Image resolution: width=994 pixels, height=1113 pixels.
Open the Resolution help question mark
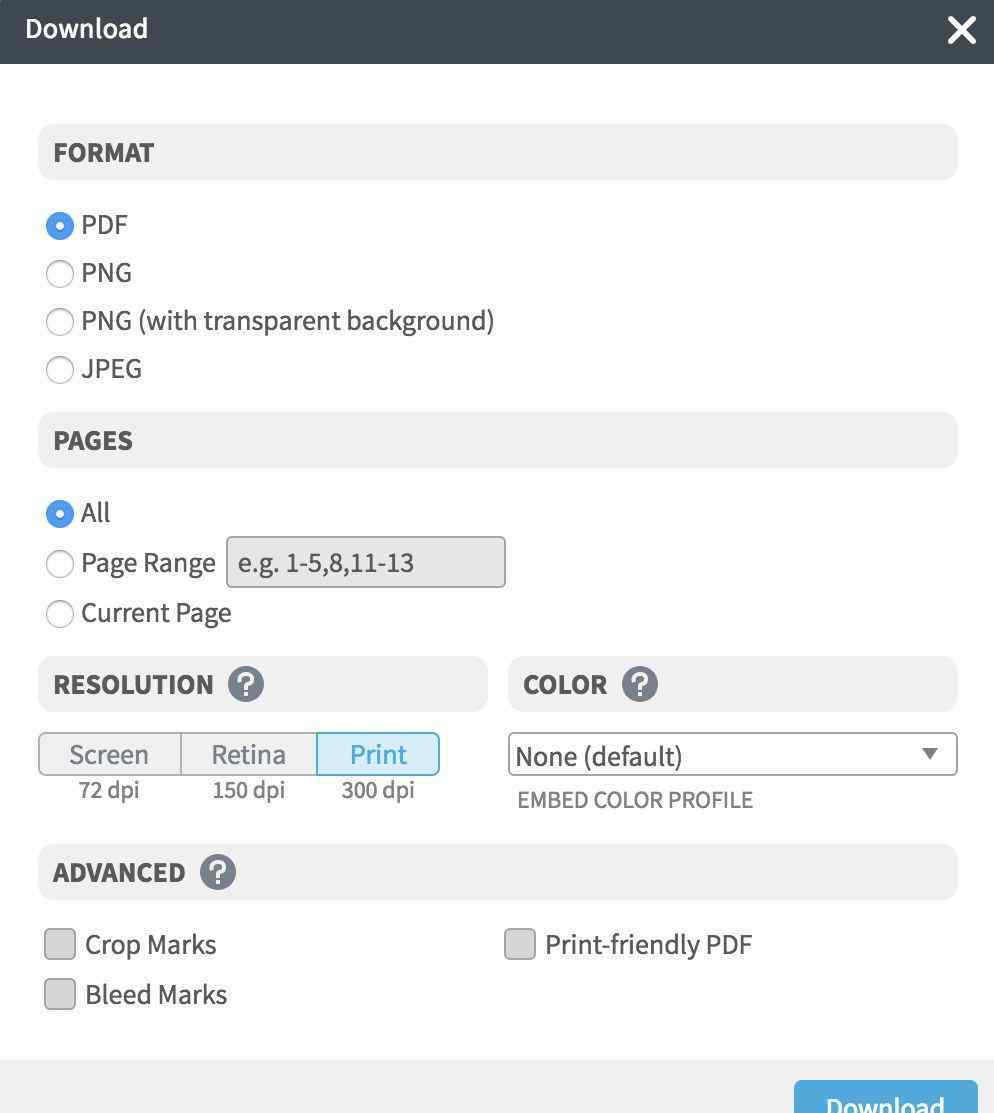pyautogui.click(x=246, y=684)
